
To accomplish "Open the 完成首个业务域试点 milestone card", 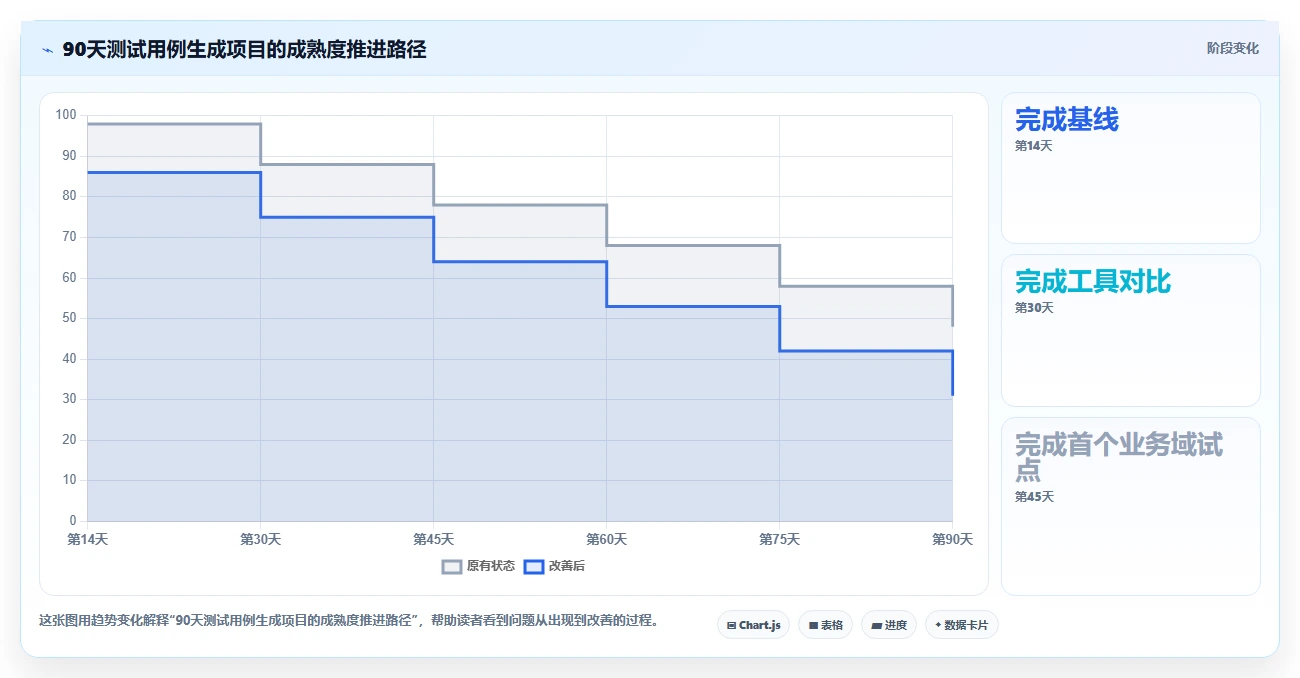I will [1130, 506].
